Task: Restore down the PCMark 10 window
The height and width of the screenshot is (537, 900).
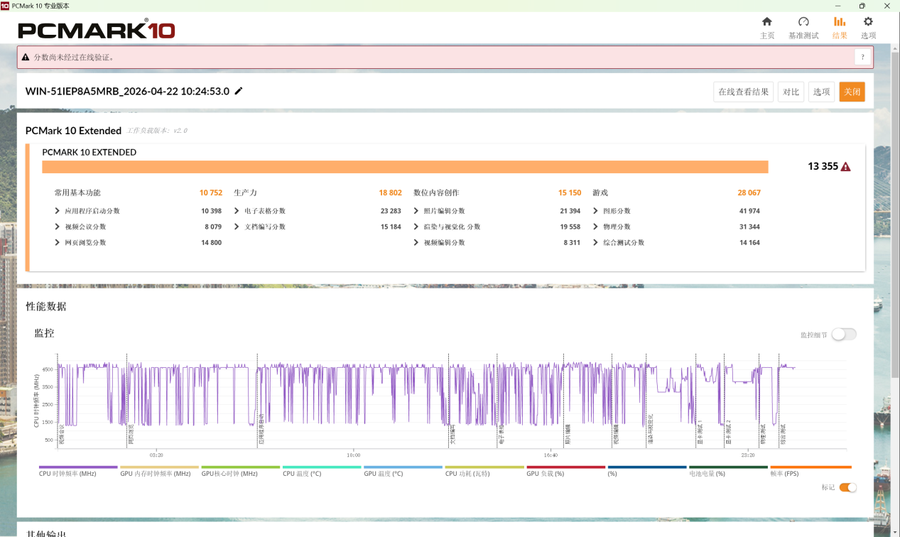Action: click(862, 6)
